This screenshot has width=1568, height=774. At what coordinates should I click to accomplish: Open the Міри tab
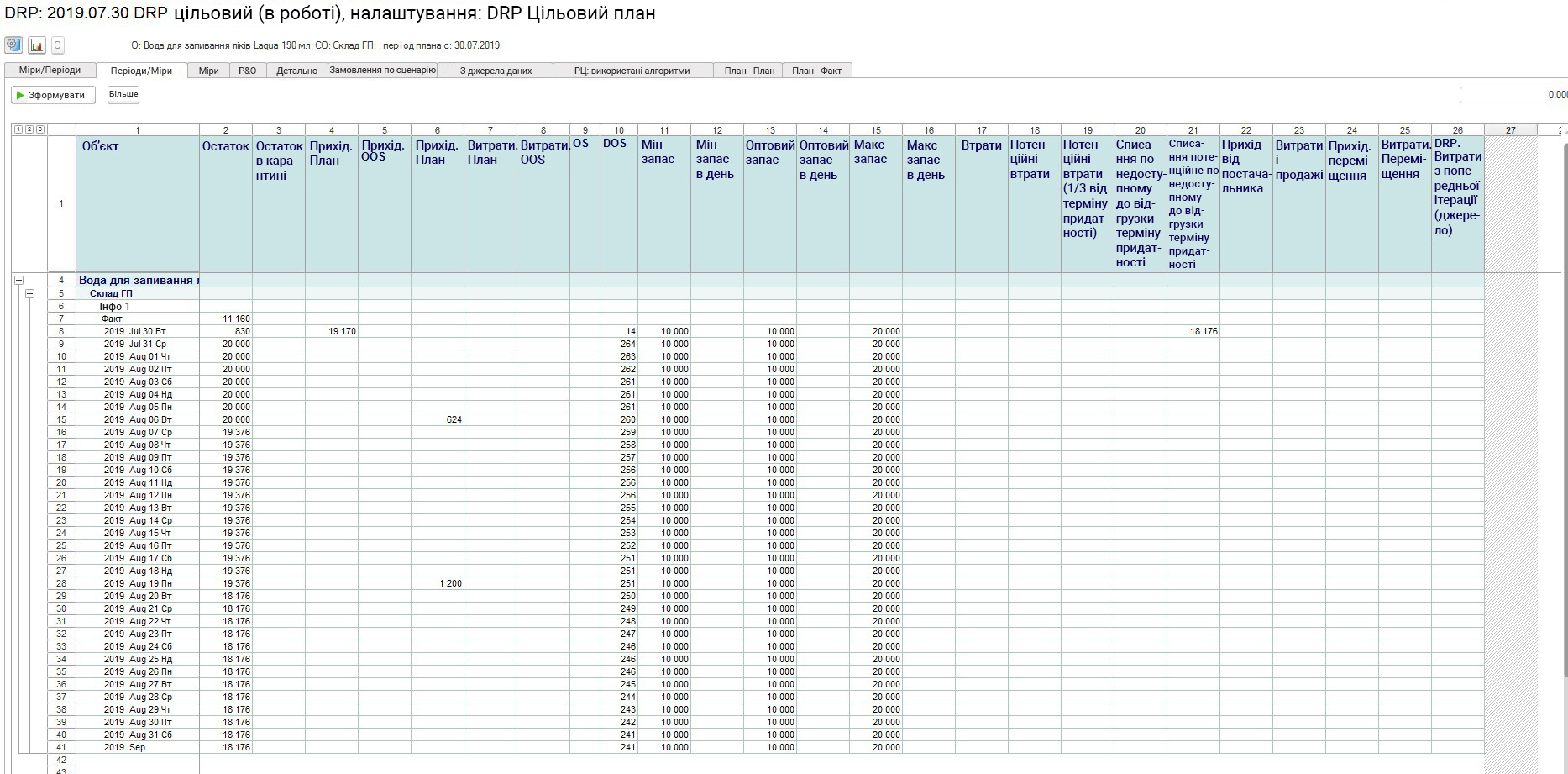point(209,71)
